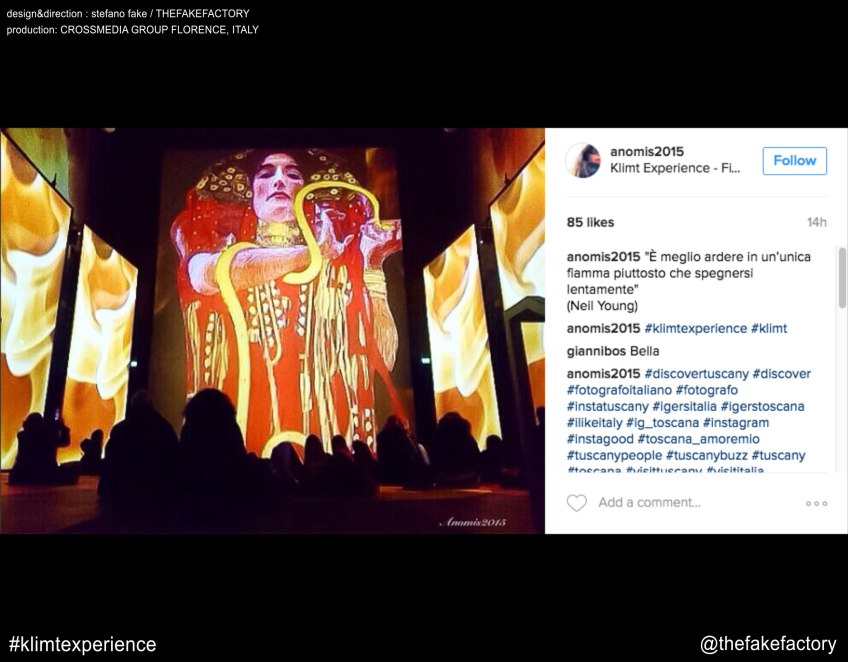Open the #igersitalia hashtag
Screen dimensions: 848x662
coord(684,407)
